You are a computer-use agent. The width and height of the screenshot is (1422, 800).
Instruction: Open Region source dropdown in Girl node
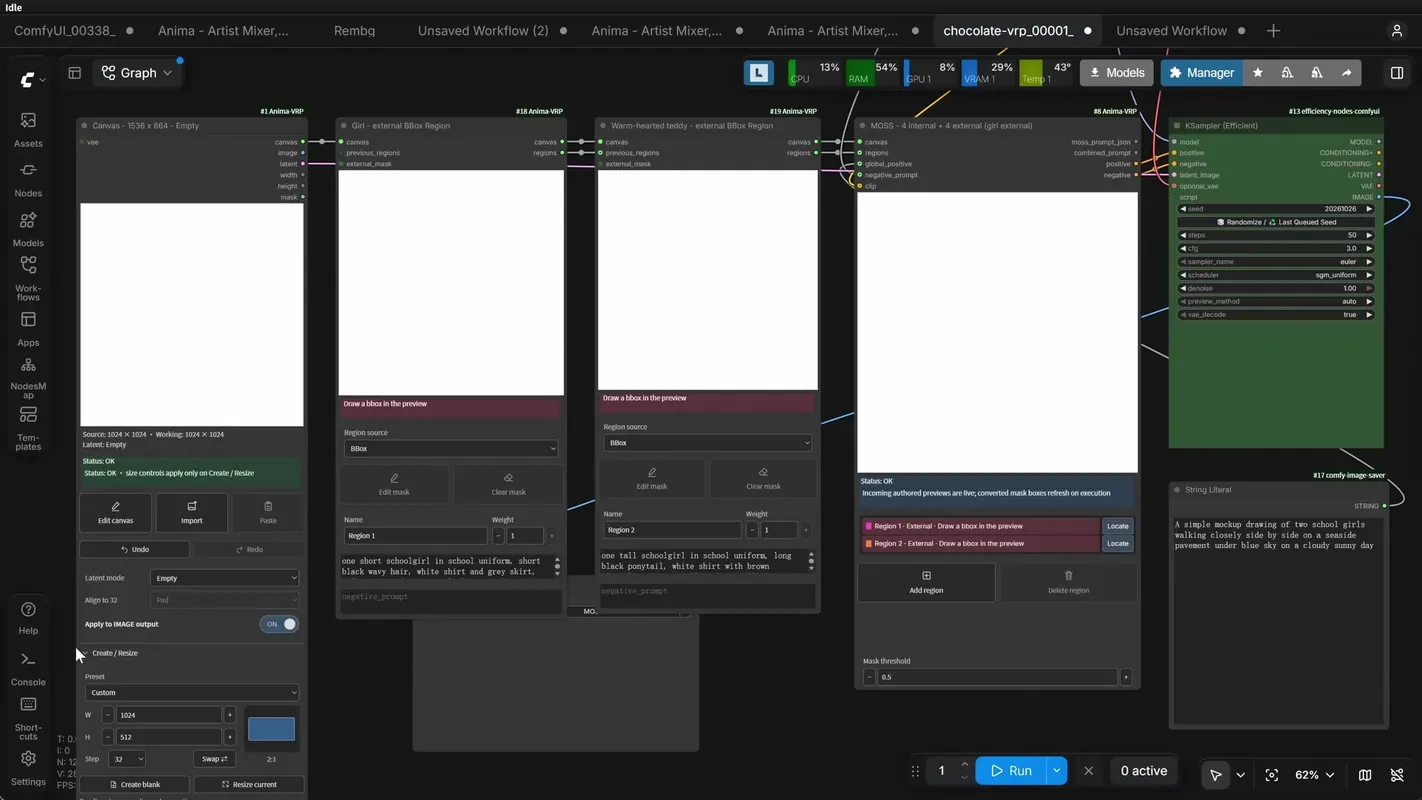(450, 449)
